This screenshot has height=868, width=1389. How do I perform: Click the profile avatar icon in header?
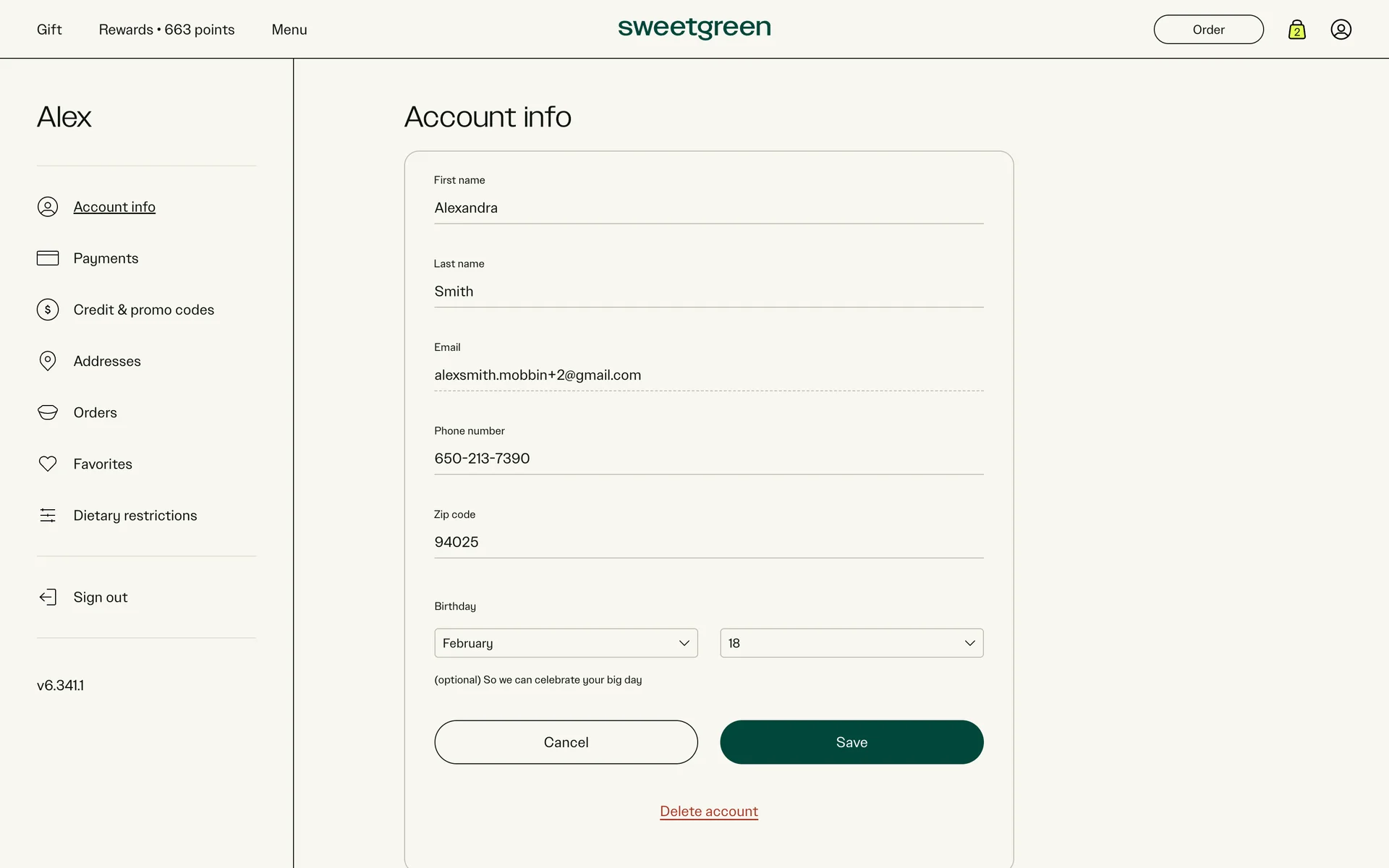(x=1341, y=30)
